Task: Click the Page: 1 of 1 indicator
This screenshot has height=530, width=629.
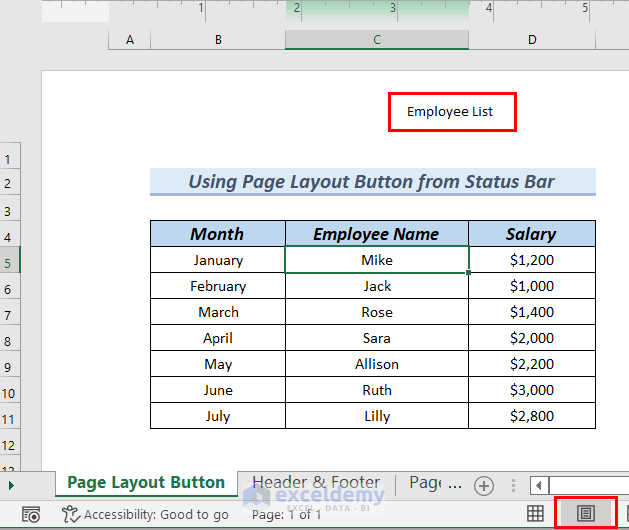Action: coord(285,514)
